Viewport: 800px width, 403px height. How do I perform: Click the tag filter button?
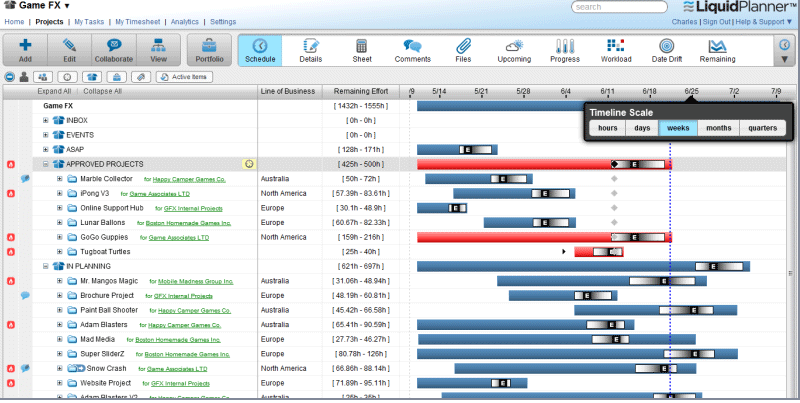(x=141, y=77)
